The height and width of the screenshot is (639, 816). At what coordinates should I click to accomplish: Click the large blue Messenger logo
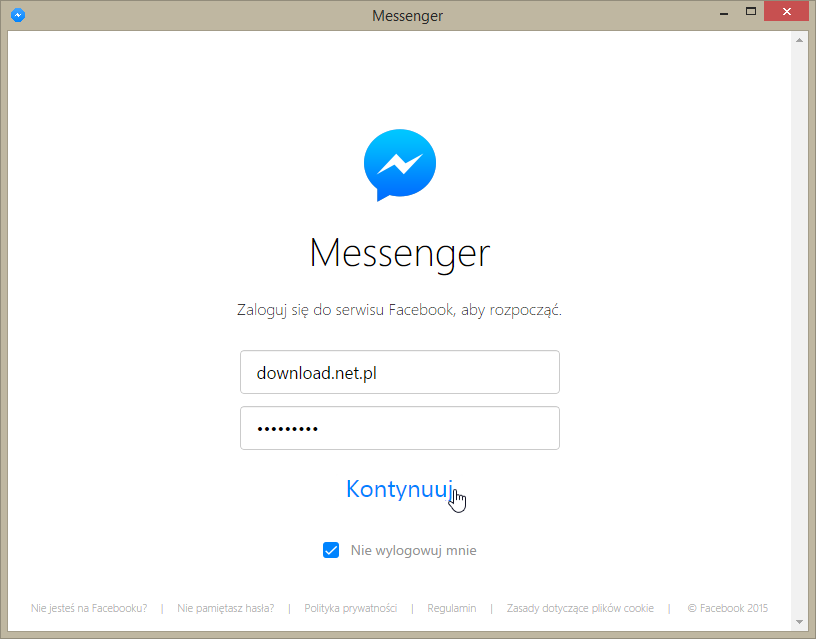(x=400, y=165)
